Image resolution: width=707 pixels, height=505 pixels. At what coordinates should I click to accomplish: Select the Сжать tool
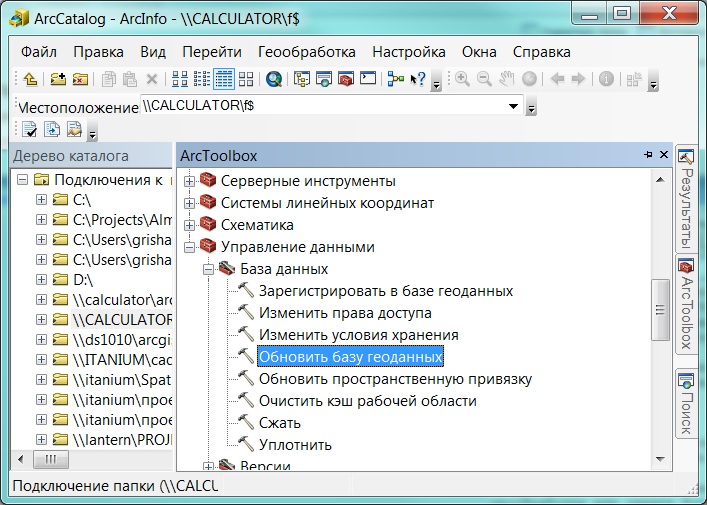click(x=280, y=423)
